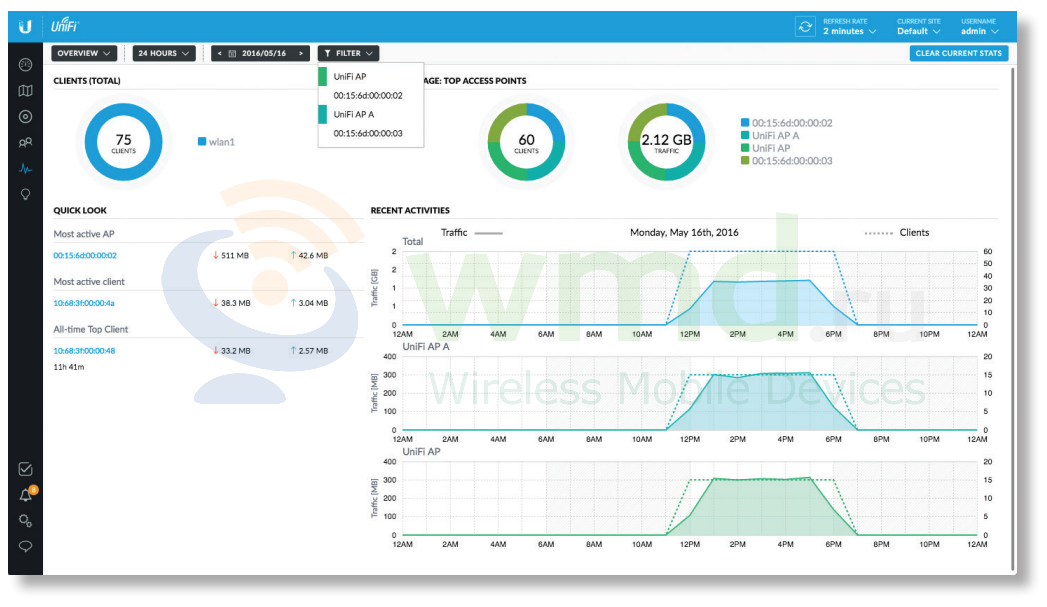The height and width of the screenshot is (607, 1047).
Task: Open the Insights lightbulb icon
Action: (x=25, y=194)
